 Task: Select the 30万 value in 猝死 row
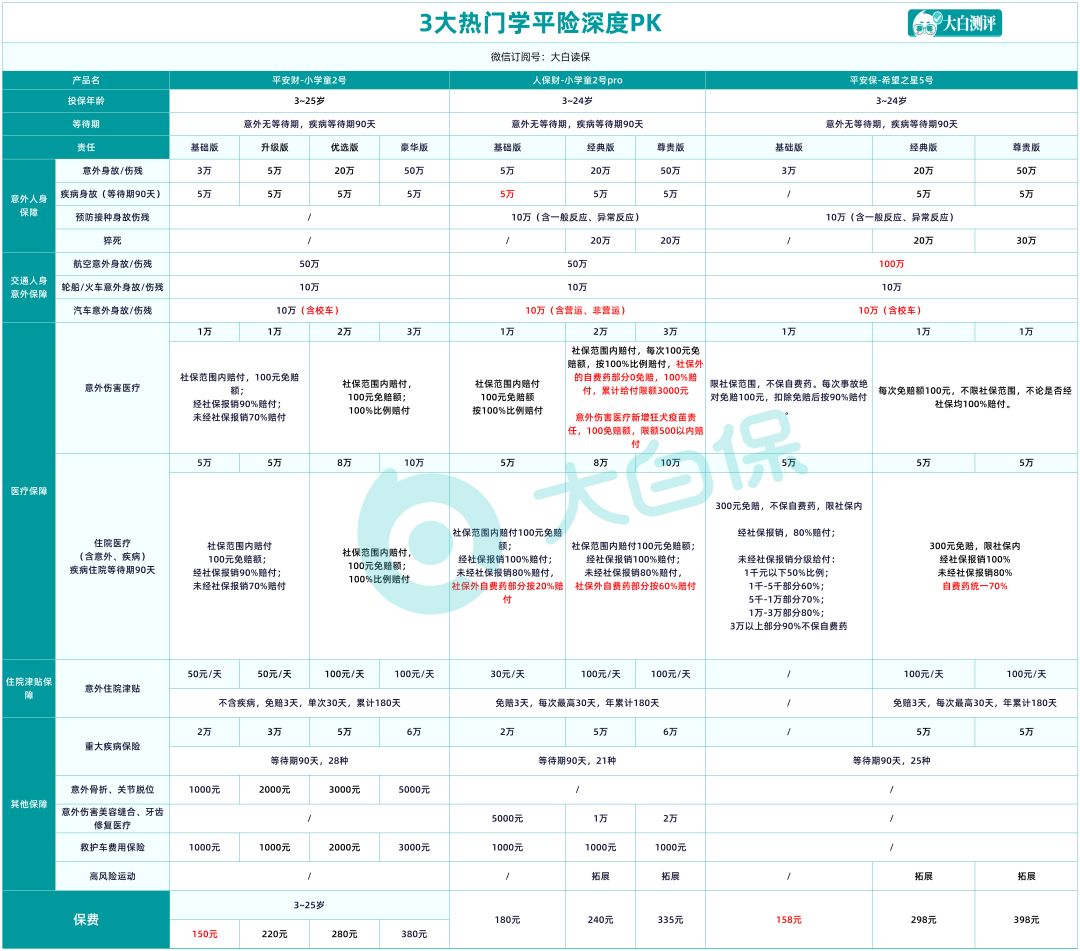1026,240
